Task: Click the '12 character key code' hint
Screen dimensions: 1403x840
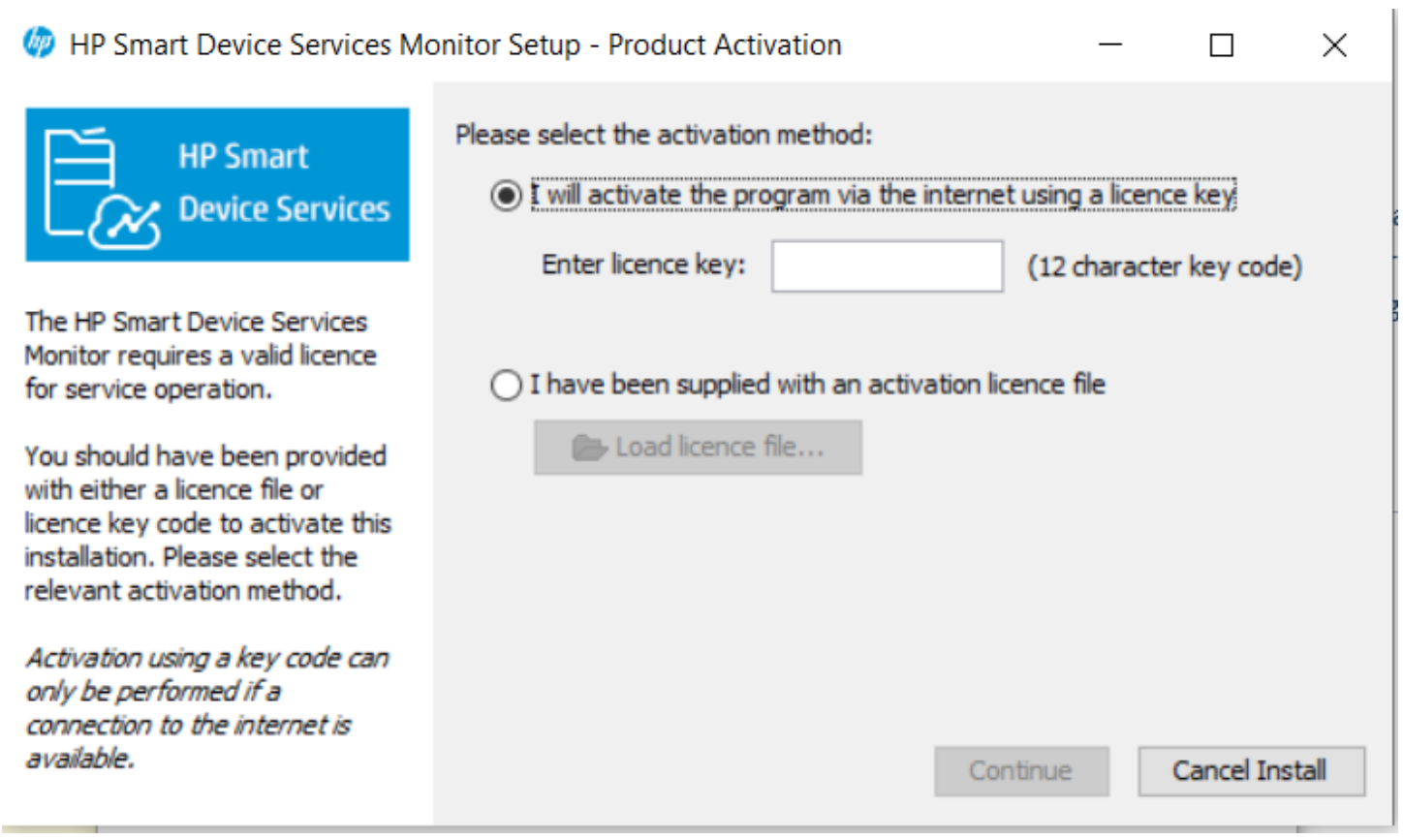Action: click(x=1164, y=266)
